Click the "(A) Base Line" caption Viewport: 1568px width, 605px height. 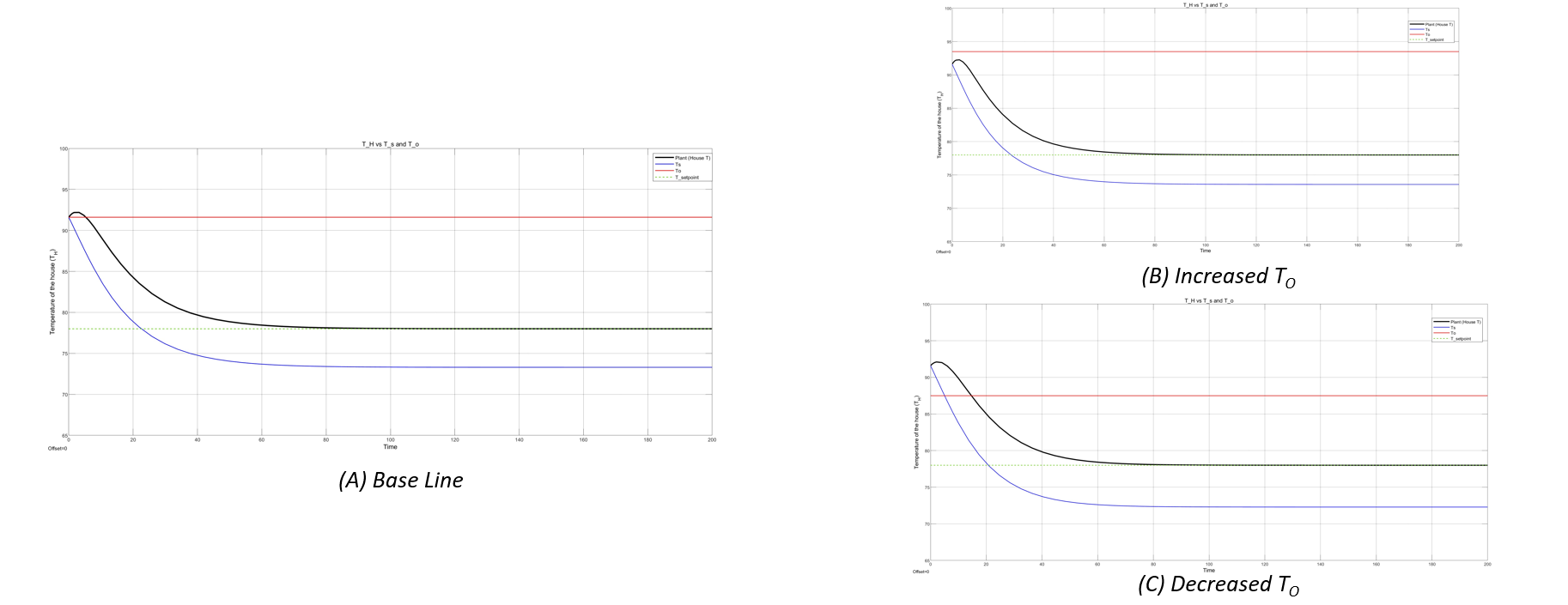coord(401,481)
